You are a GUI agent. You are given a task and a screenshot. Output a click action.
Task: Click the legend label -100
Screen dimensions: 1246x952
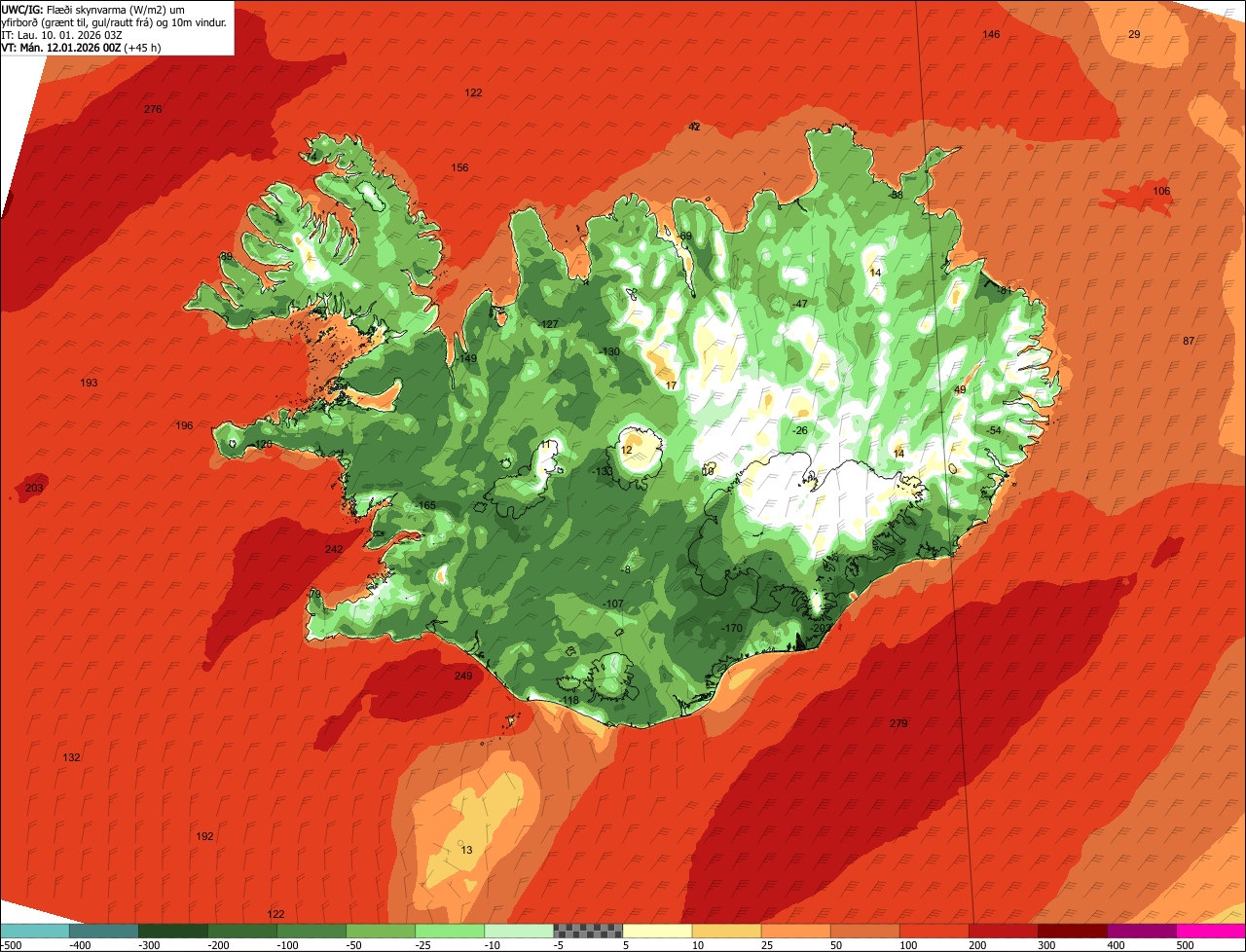click(290, 945)
